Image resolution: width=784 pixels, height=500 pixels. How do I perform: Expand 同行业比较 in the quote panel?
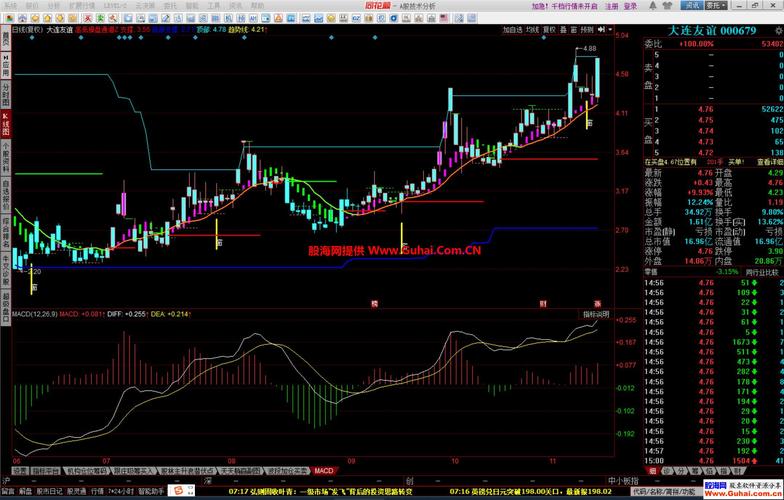click(x=762, y=272)
